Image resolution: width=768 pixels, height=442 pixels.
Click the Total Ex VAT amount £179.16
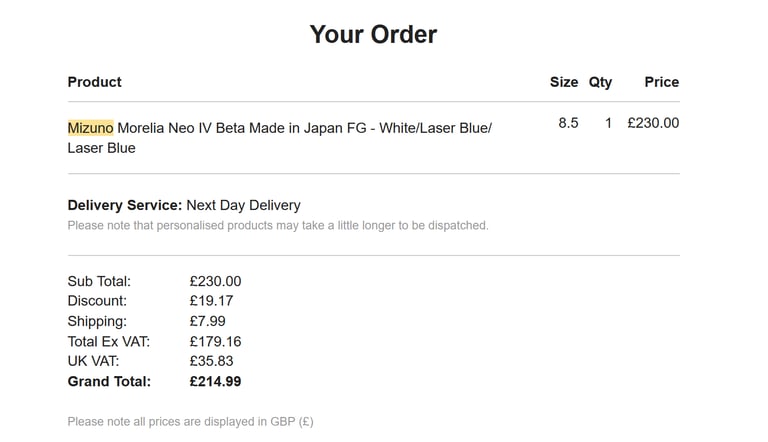point(216,342)
